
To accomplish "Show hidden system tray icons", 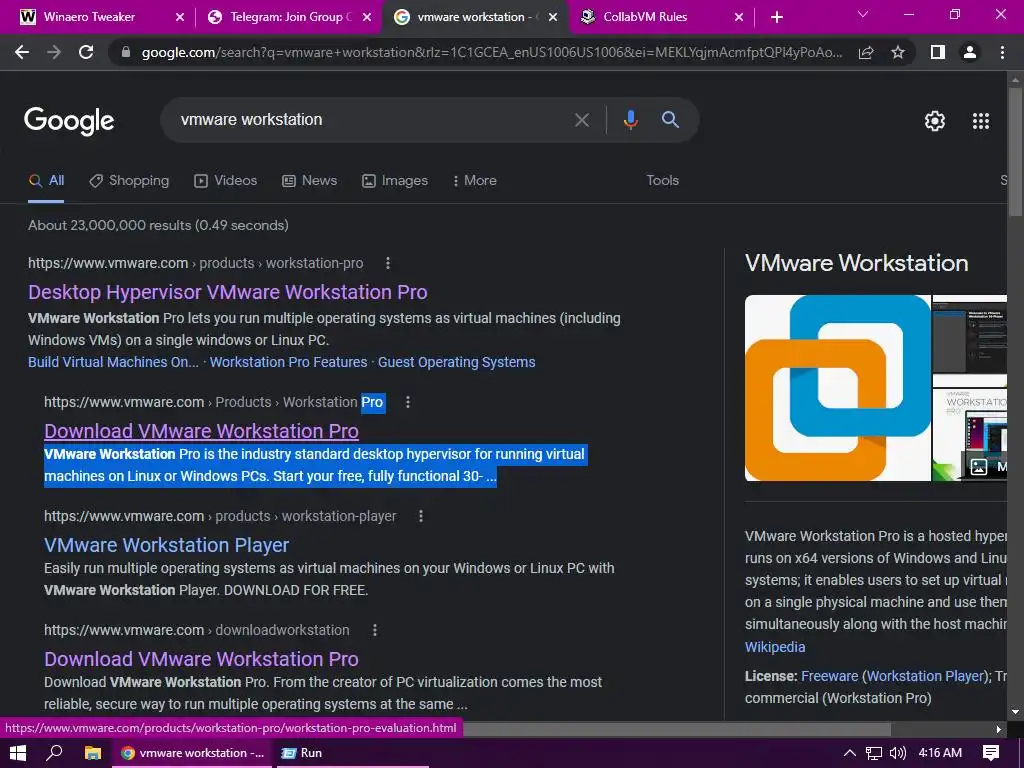I will point(850,753).
